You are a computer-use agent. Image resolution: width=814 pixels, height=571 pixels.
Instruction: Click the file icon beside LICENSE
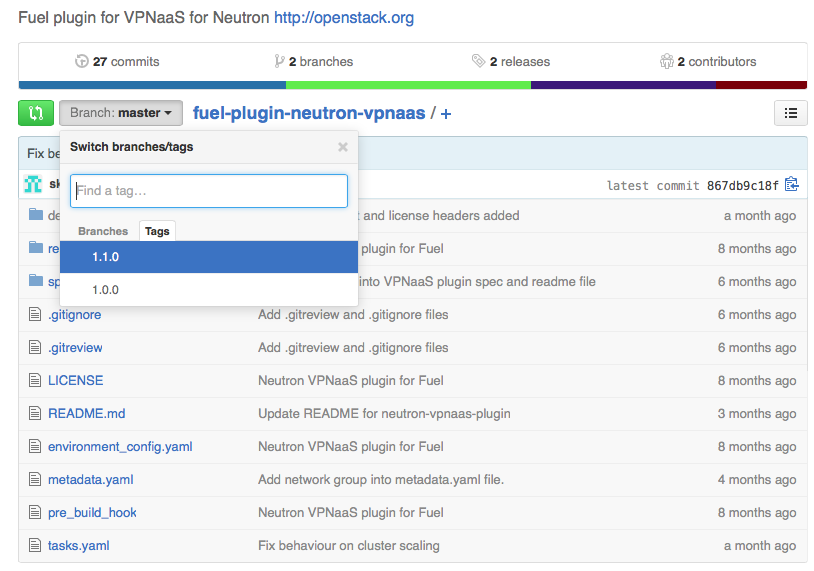(35, 381)
